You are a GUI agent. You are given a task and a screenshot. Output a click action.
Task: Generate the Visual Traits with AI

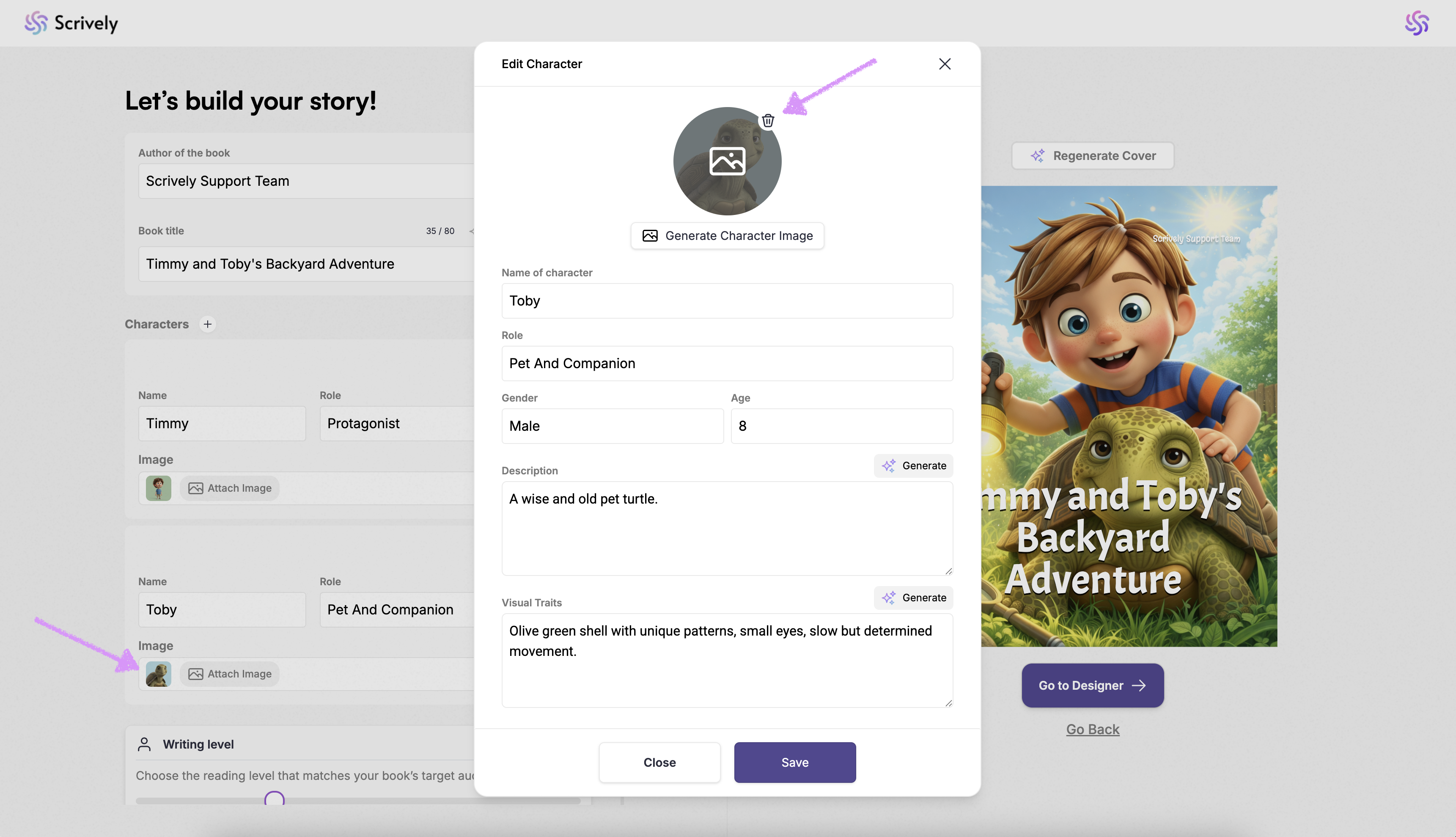[913, 598]
